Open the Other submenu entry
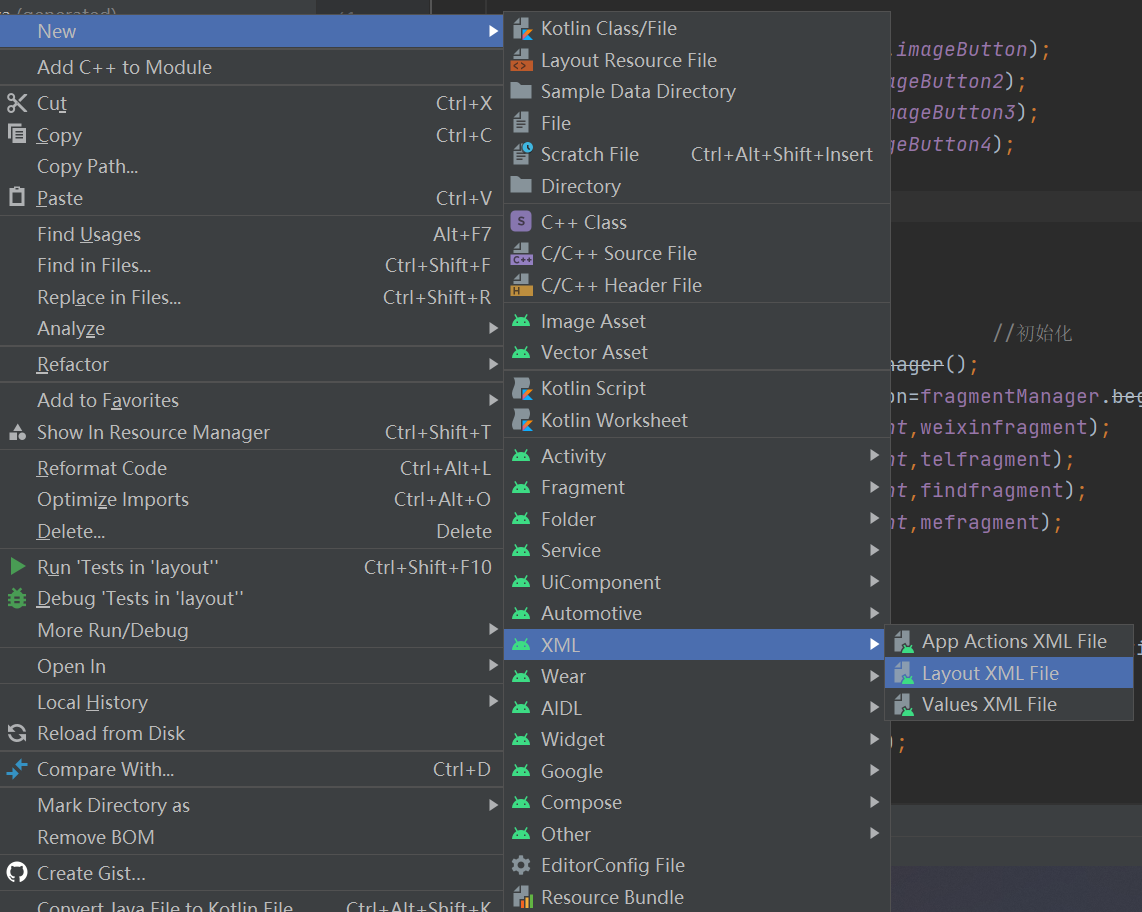Viewport: 1142px width, 912px height. pyautogui.click(x=697, y=834)
